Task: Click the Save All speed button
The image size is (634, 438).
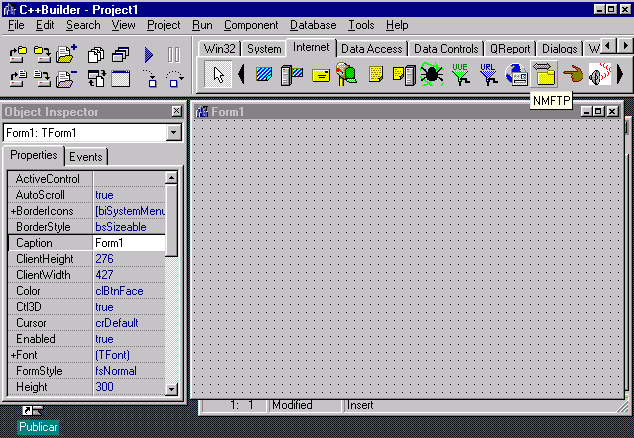Action: pos(42,55)
